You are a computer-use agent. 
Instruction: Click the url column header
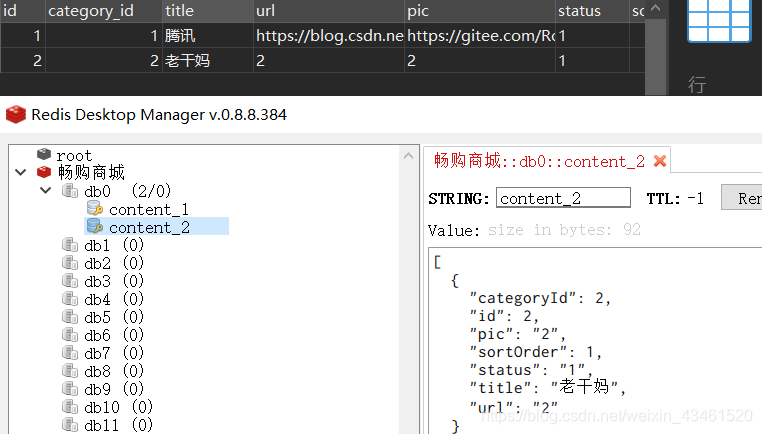point(329,11)
